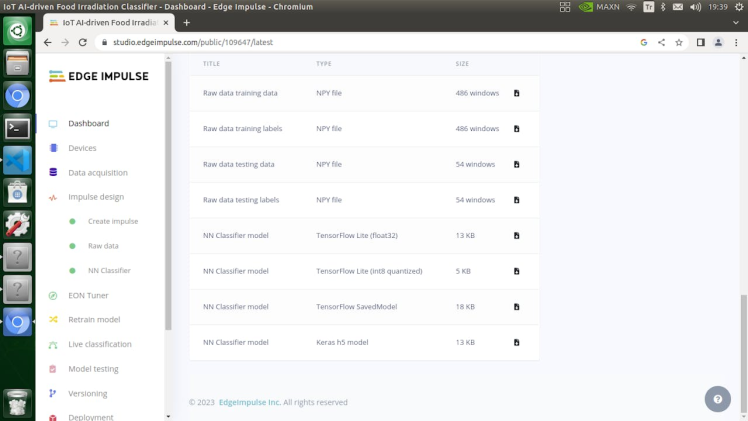Download the int8 quantized model file

coord(517,271)
